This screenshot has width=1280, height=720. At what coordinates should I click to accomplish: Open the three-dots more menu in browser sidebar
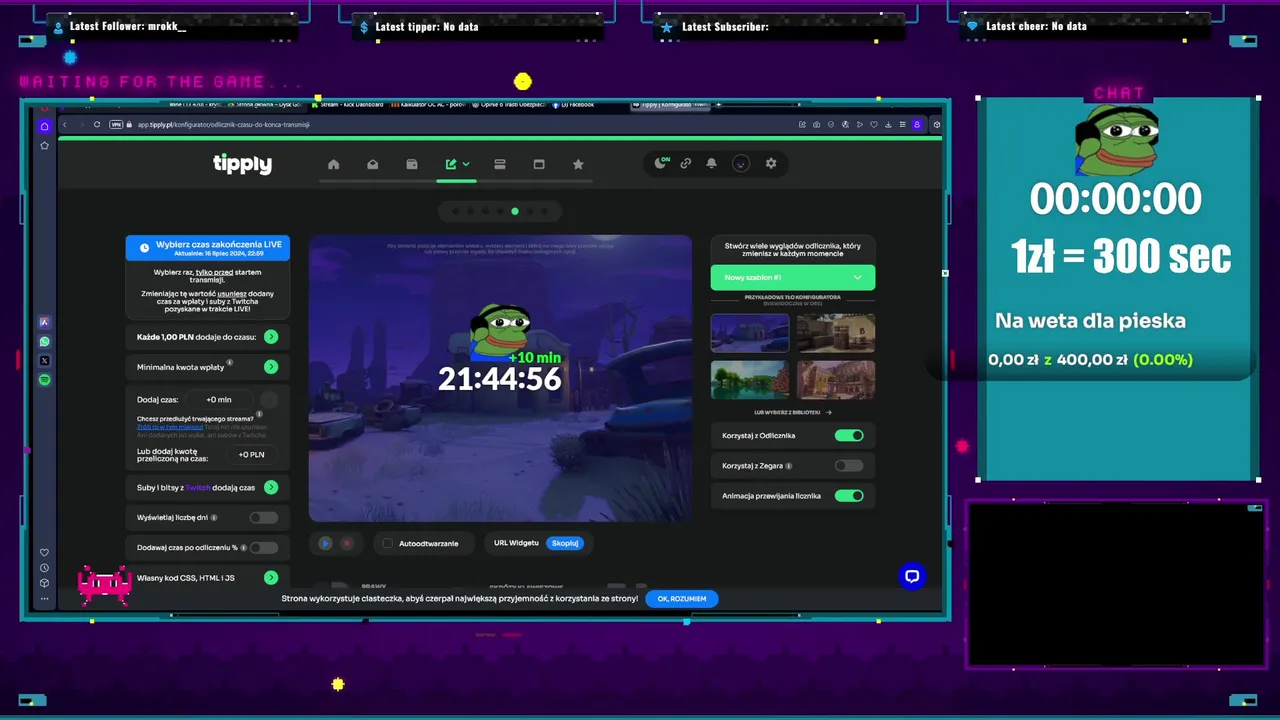tap(44, 598)
